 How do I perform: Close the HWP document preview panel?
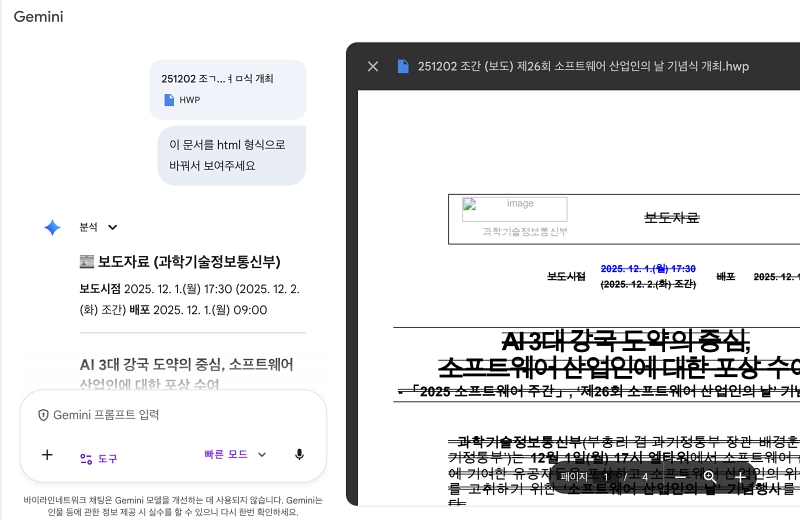click(x=373, y=66)
